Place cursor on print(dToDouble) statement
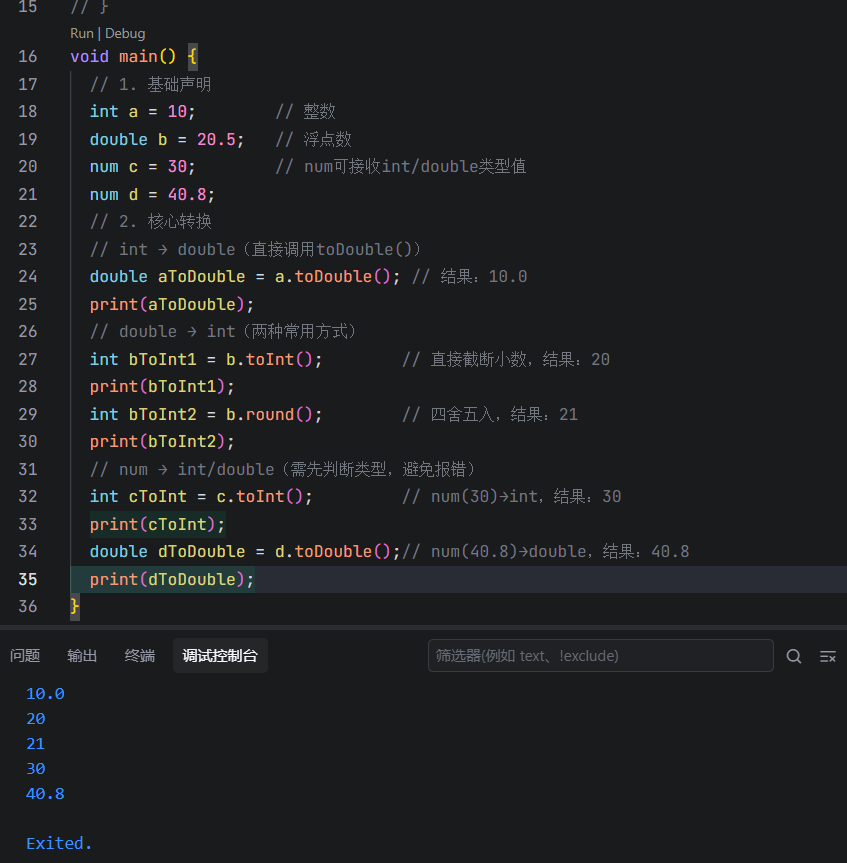The image size is (847, 863). [171, 579]
